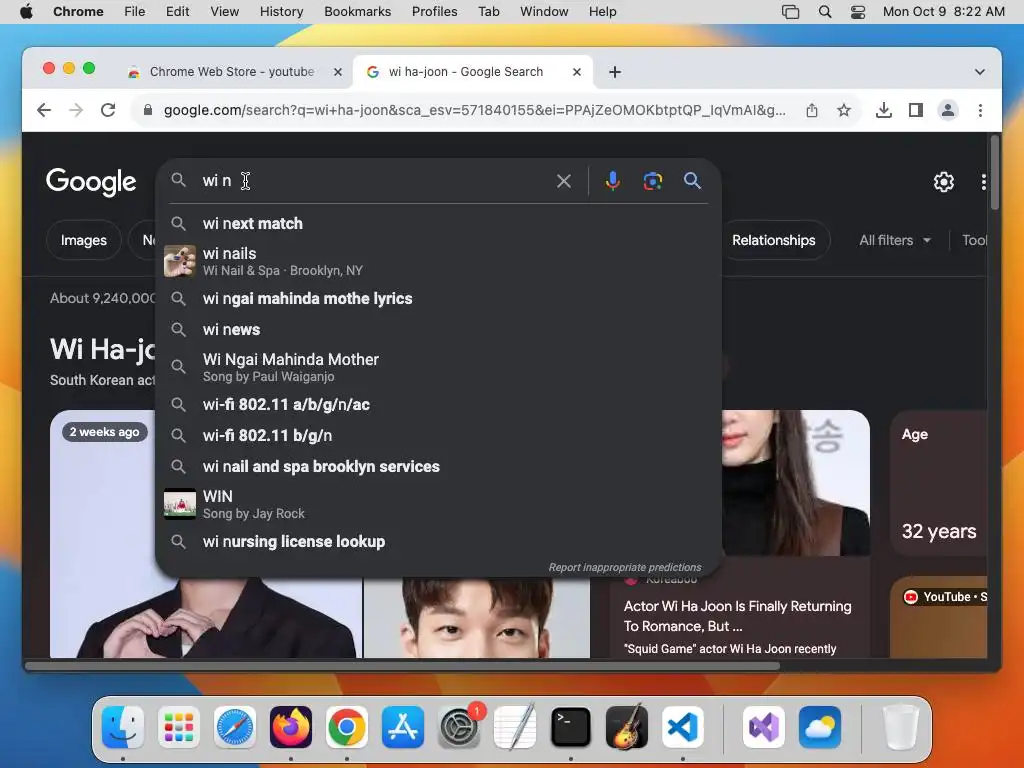Open Visual Studio Code from dock

click(682, 727)
